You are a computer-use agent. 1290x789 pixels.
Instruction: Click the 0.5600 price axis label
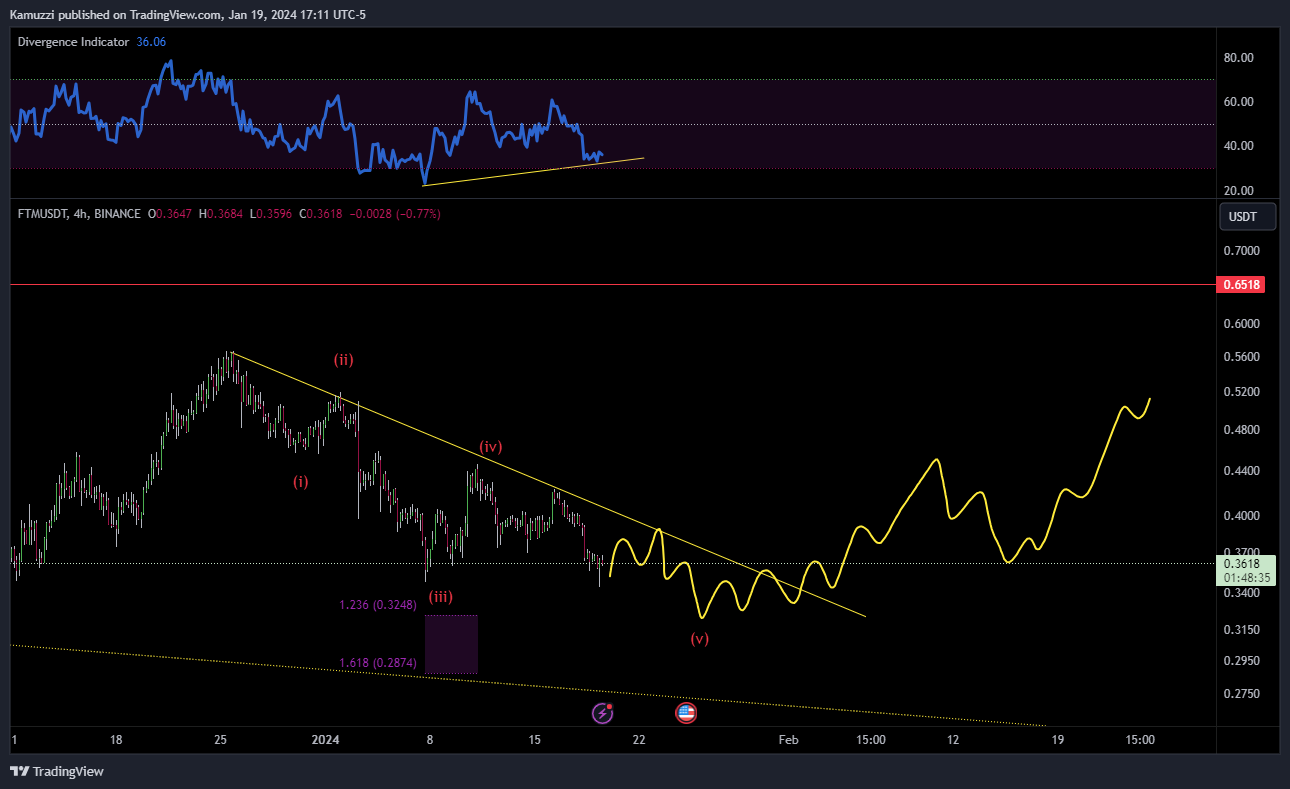point(1241,357)
